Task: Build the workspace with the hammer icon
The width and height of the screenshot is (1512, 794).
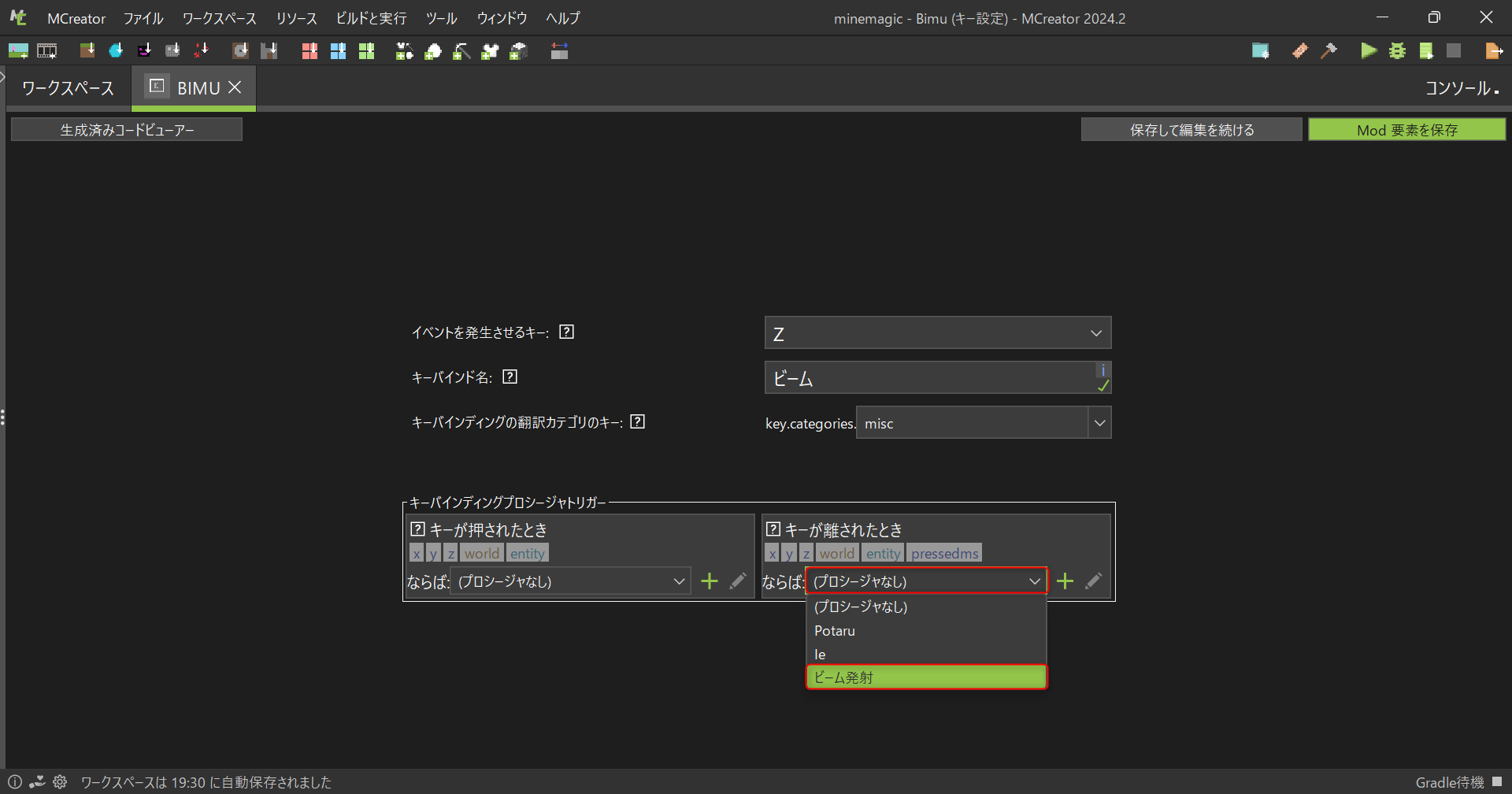Action: (1329, 51)
